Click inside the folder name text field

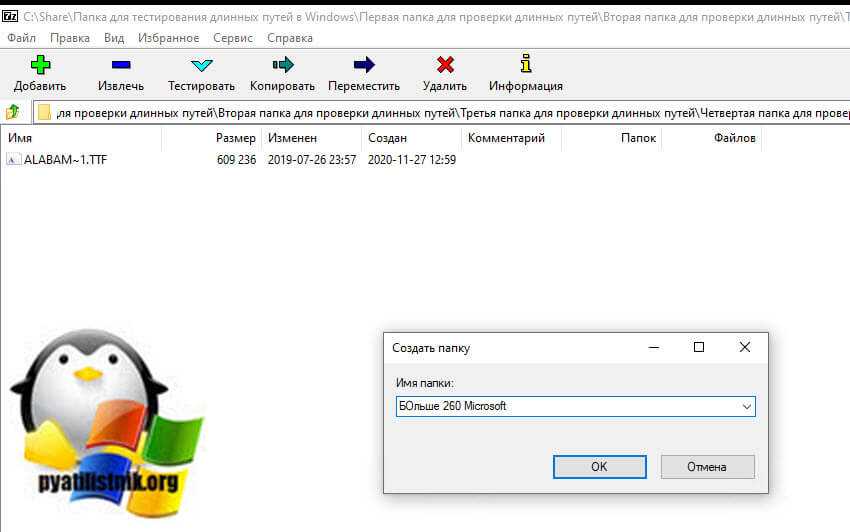pyautogui.click(x=565, y=406)
